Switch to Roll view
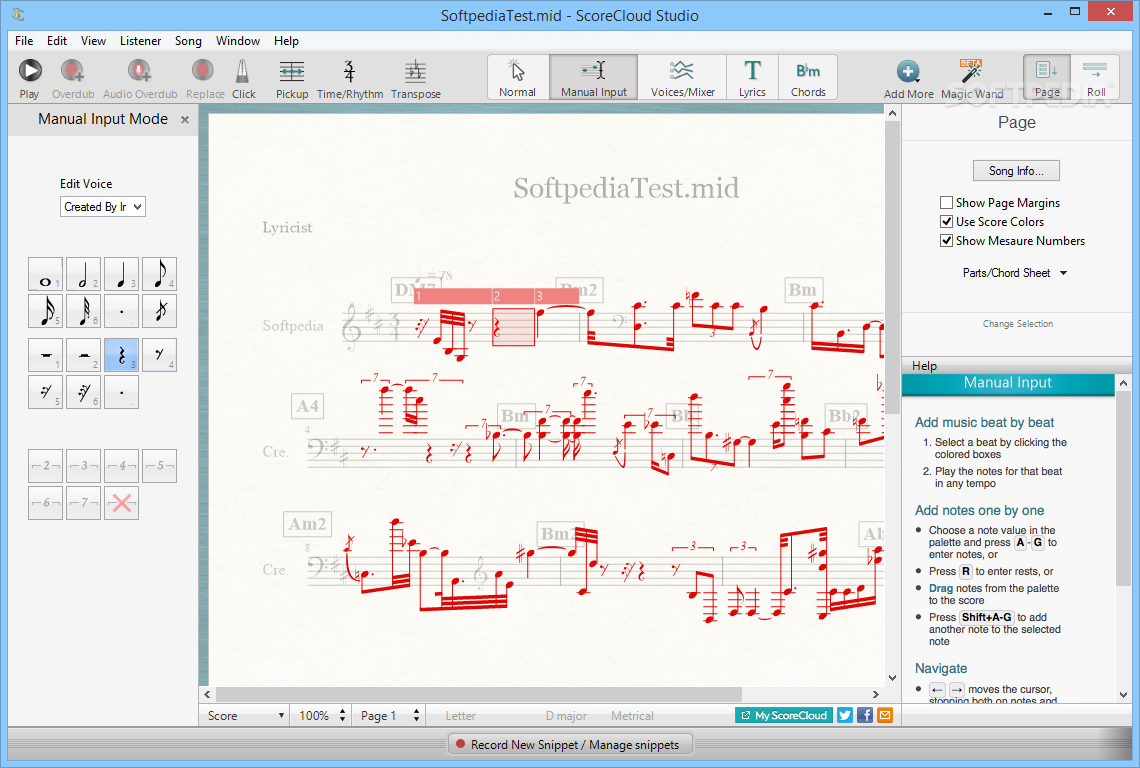This screenshot has height=768, width=1140. (1096, 77)
